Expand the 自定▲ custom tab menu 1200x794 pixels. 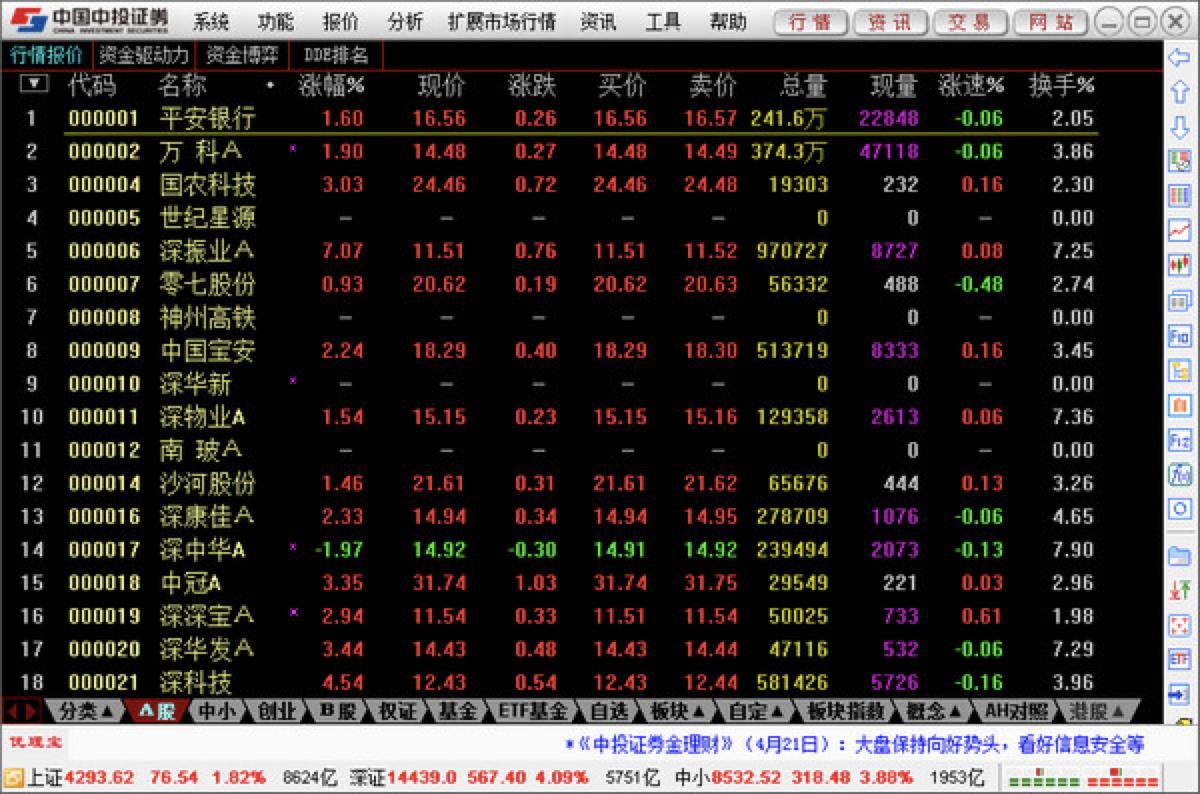click(758, 711)
